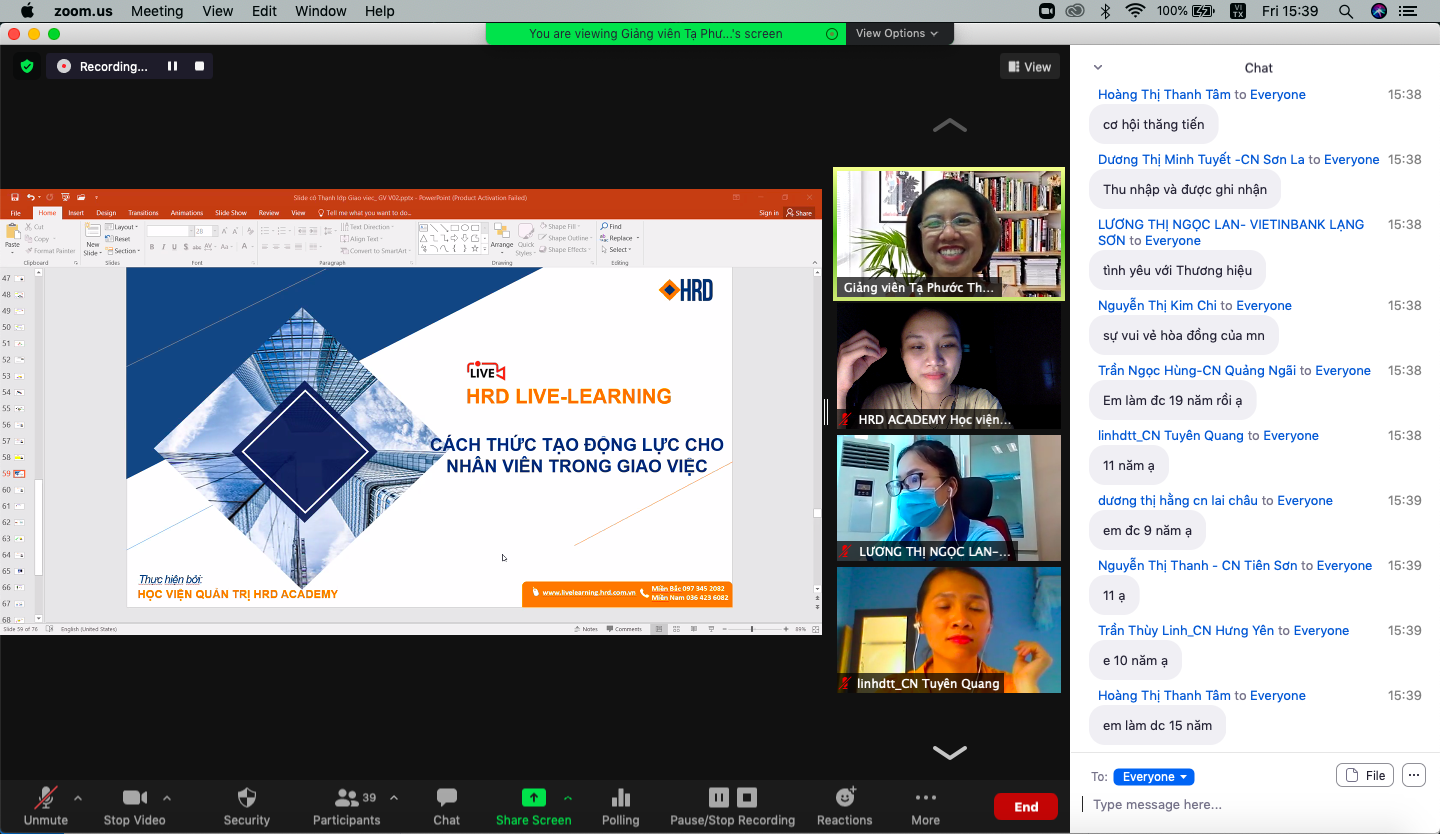Toggle Bold in the PowerPoint Font group
1440x834 pixels.
(x=151, y=246)
